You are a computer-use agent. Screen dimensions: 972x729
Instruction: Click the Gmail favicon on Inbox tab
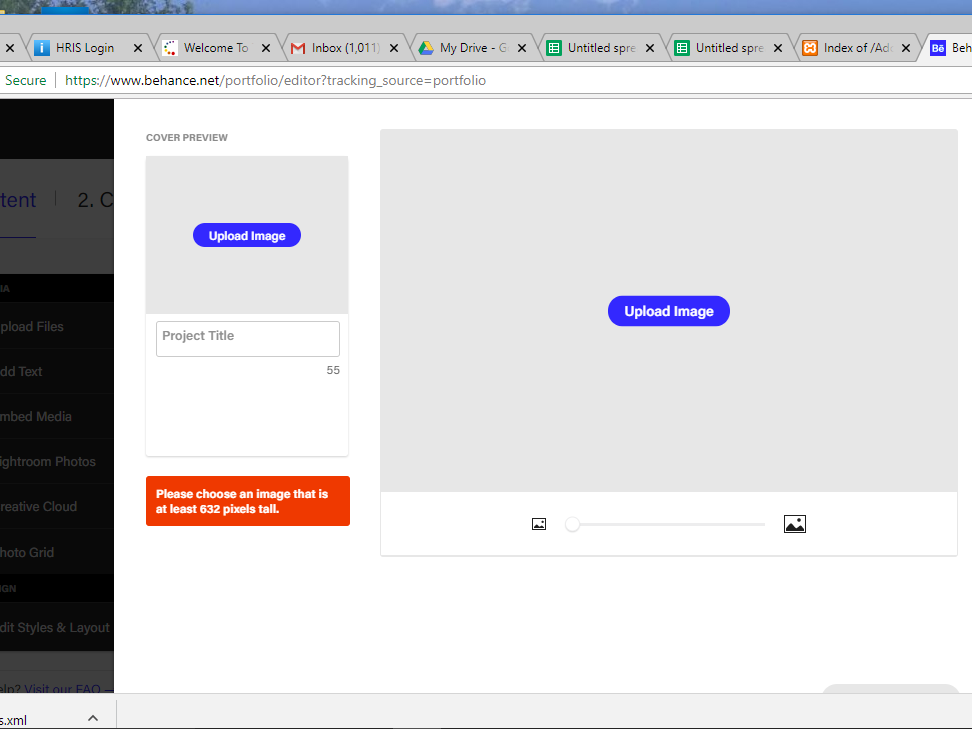[x=298, y=48]
